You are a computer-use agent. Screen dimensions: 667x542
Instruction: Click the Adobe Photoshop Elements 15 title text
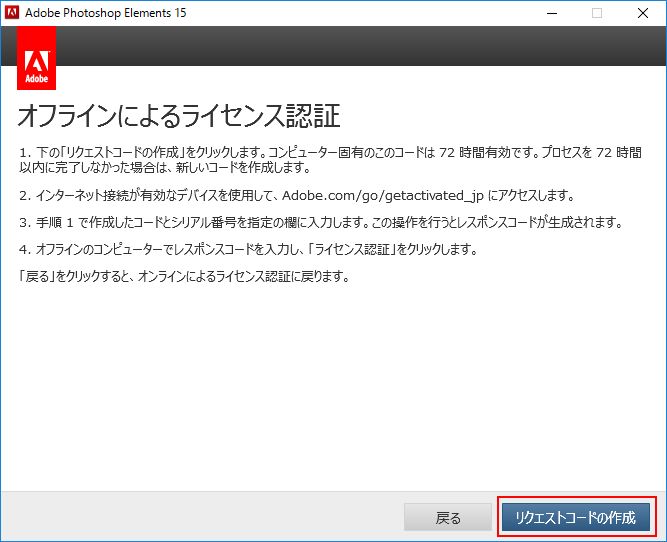point(105,13)
